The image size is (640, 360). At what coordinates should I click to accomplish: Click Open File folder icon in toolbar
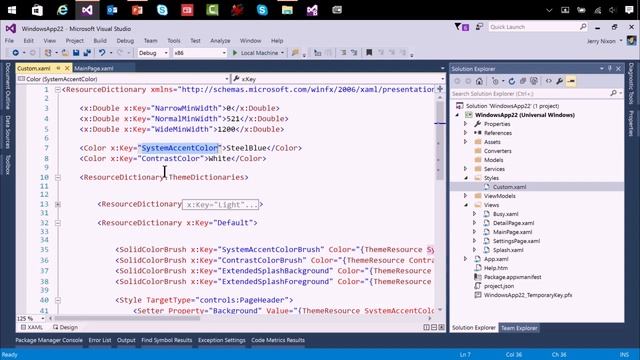point(65,53)
